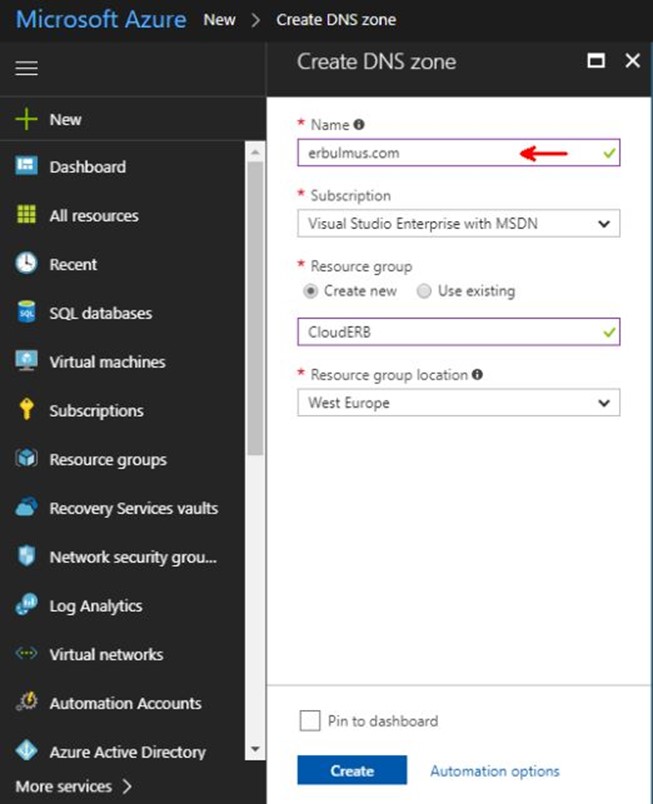
Task: Select the SQL databases icon
Action: pos(26,312)
